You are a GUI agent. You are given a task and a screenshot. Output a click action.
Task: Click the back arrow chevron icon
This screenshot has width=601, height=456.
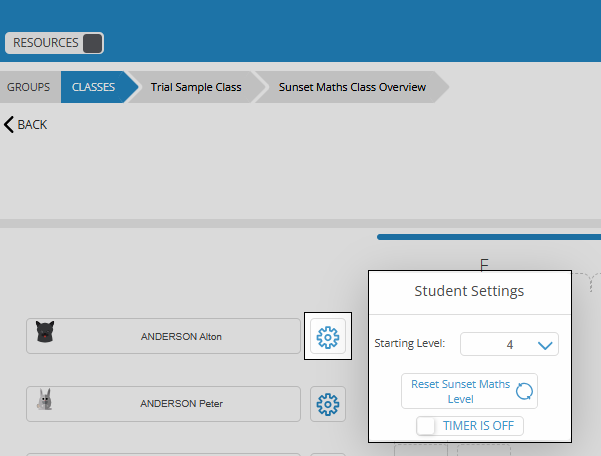pos(9,125)
